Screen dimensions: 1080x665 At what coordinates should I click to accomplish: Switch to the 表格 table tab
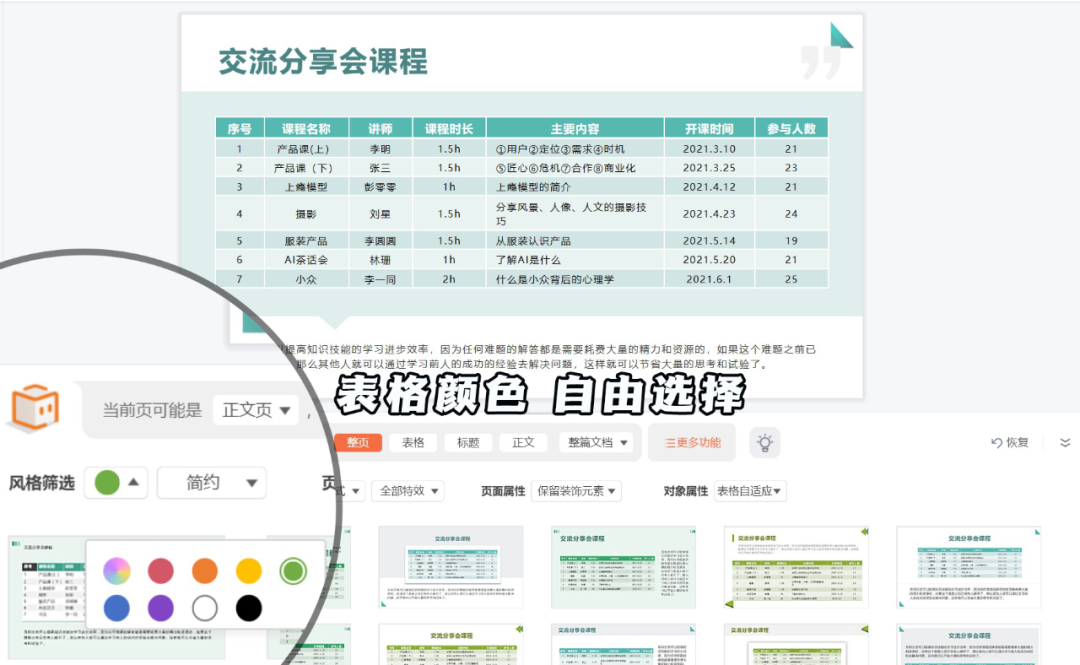coord(411,442)
